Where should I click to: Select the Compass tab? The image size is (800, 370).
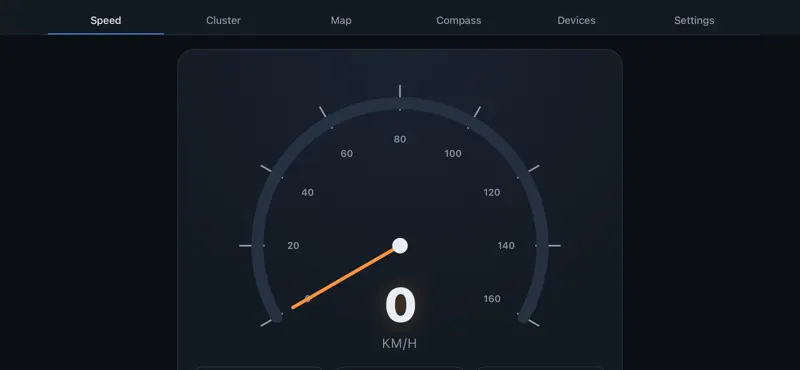pos(459,20)
